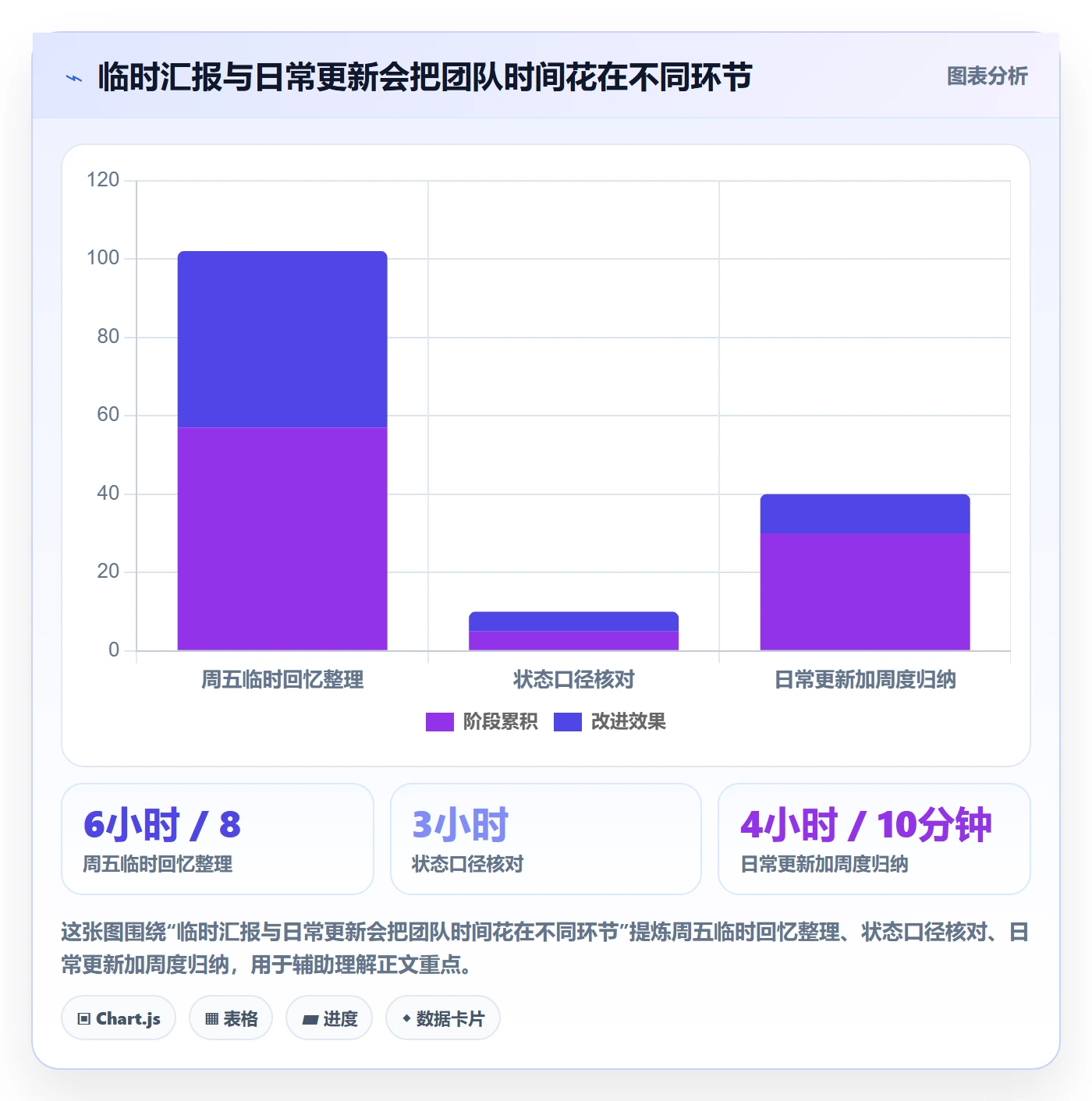Click the lightning bolt icon beside the title
The width and height of the screenshot is (1092, 1101).
tap(74, 78)
